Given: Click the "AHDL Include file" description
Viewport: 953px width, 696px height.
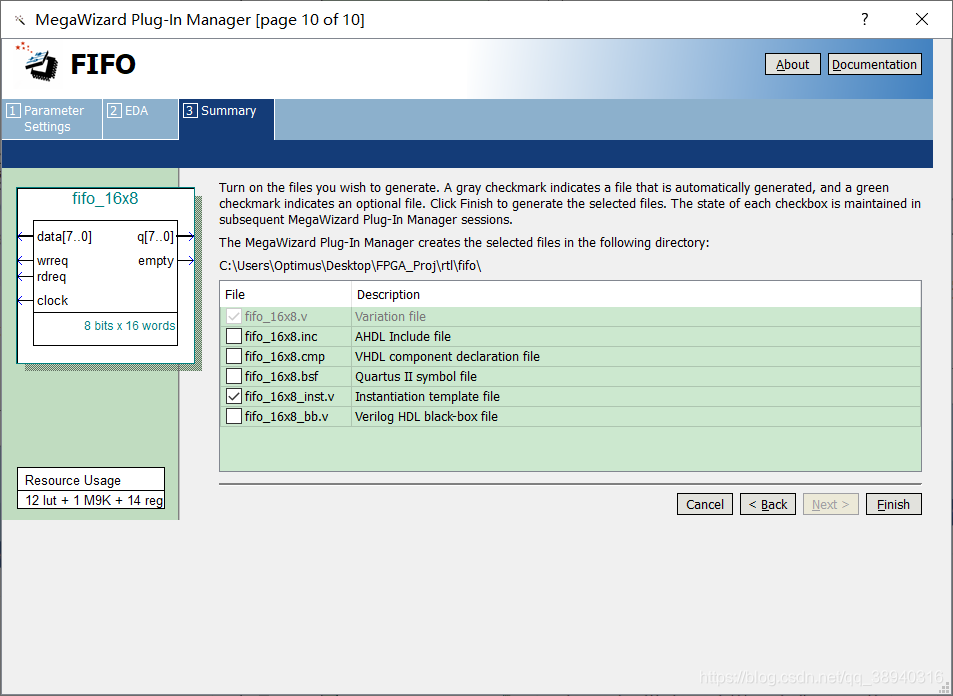Looking at the screenshot, I should [403, 336].
